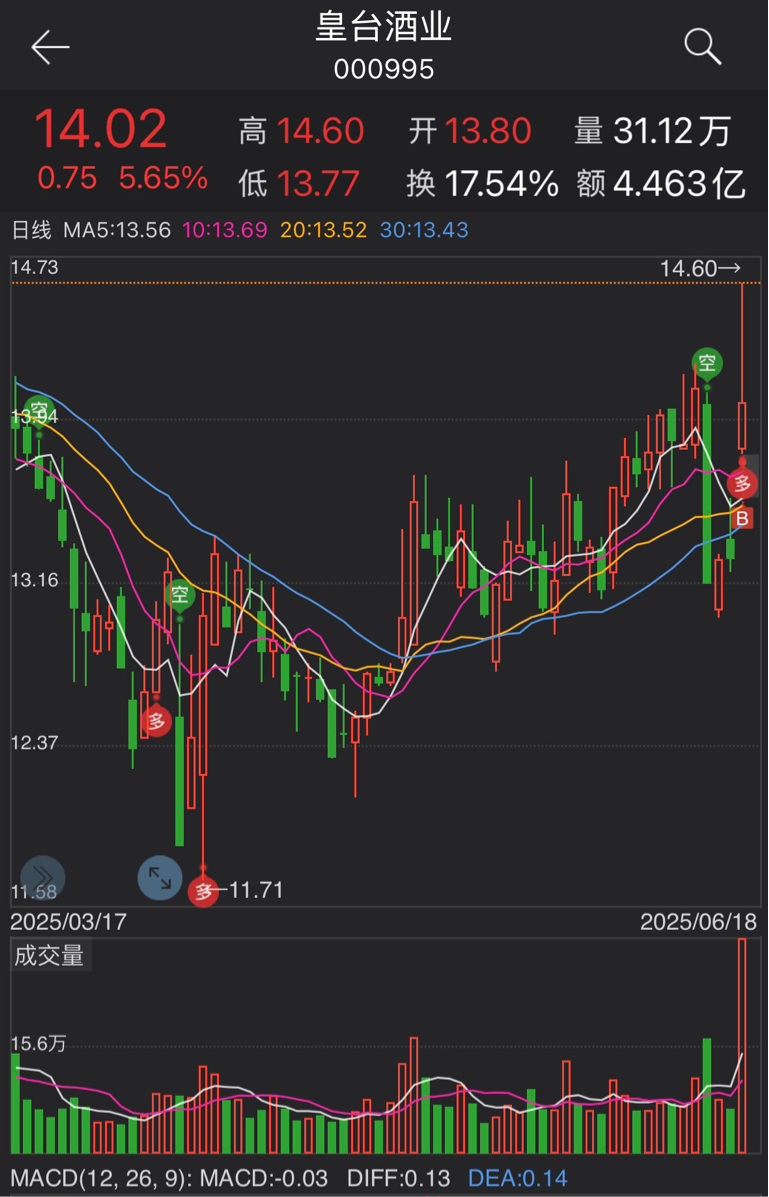
Task: Tap the price change value 0.75
Action: coord(67,178)
